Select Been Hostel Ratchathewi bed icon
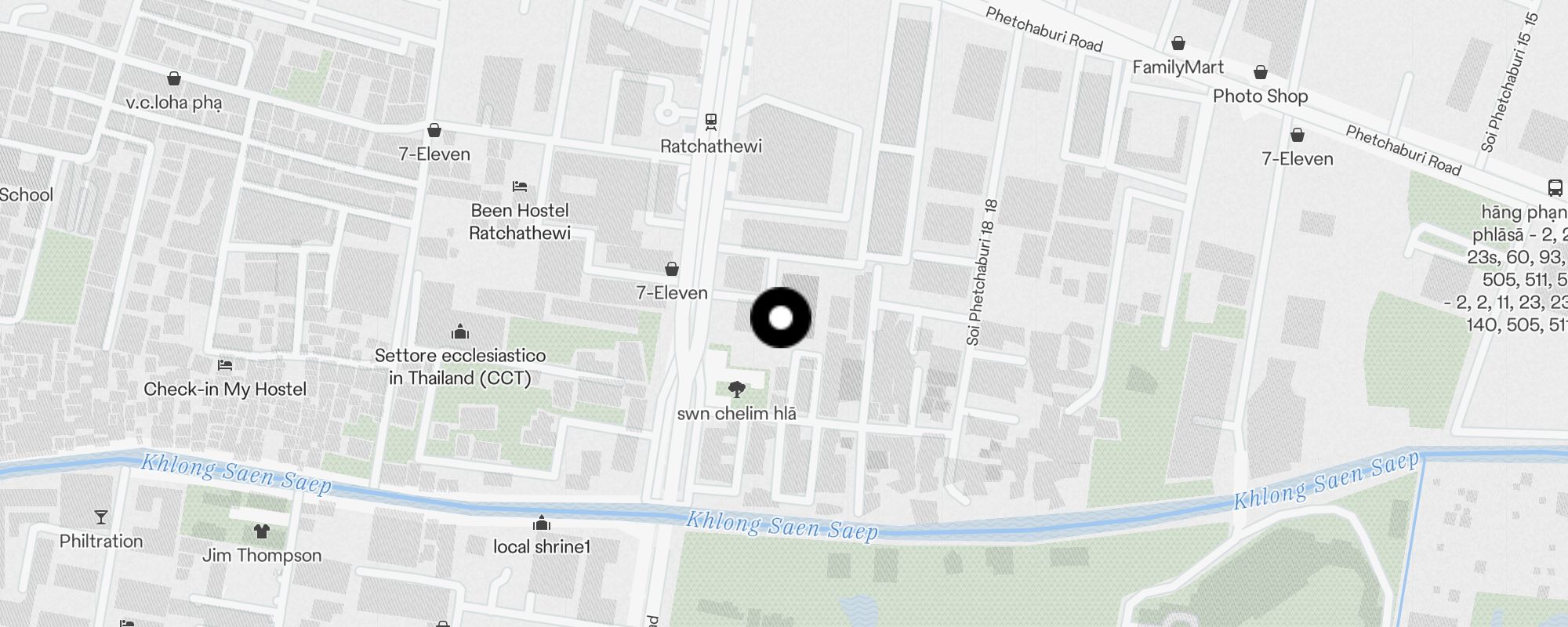The width and height of the screenshot is (1568, 627). [x=520, y=187]
